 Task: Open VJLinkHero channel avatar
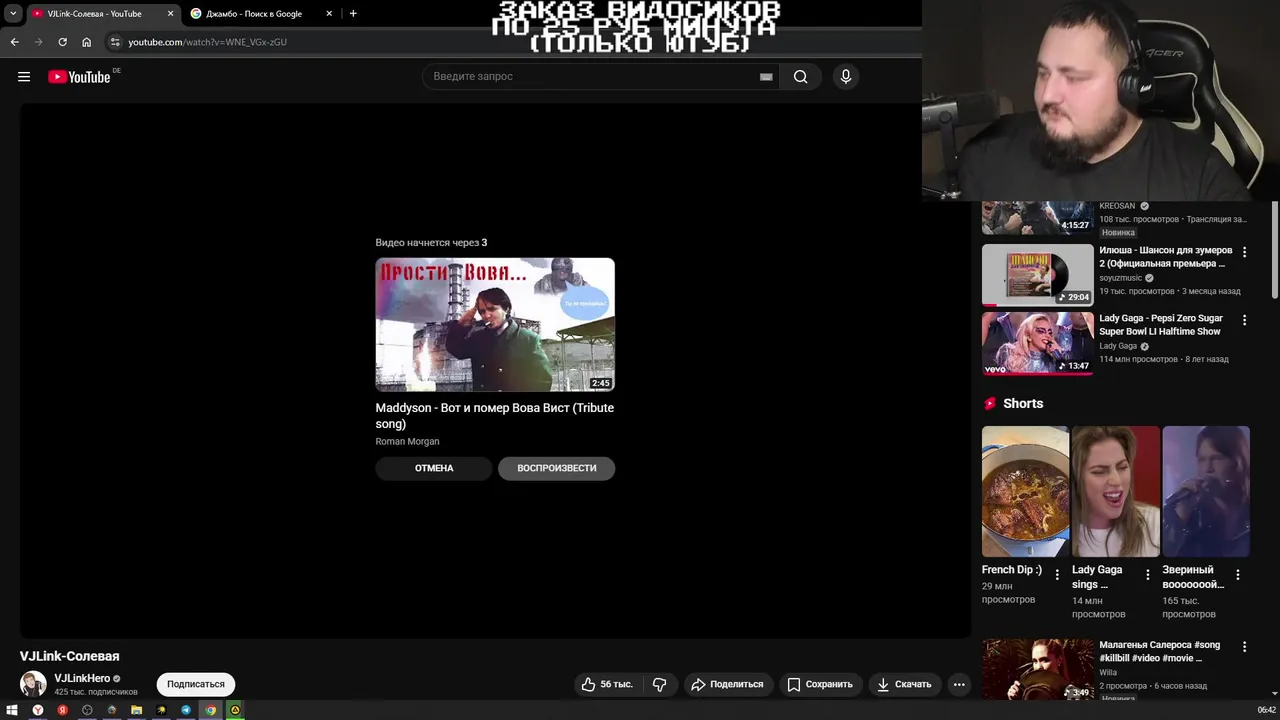[x=33, y=684]
